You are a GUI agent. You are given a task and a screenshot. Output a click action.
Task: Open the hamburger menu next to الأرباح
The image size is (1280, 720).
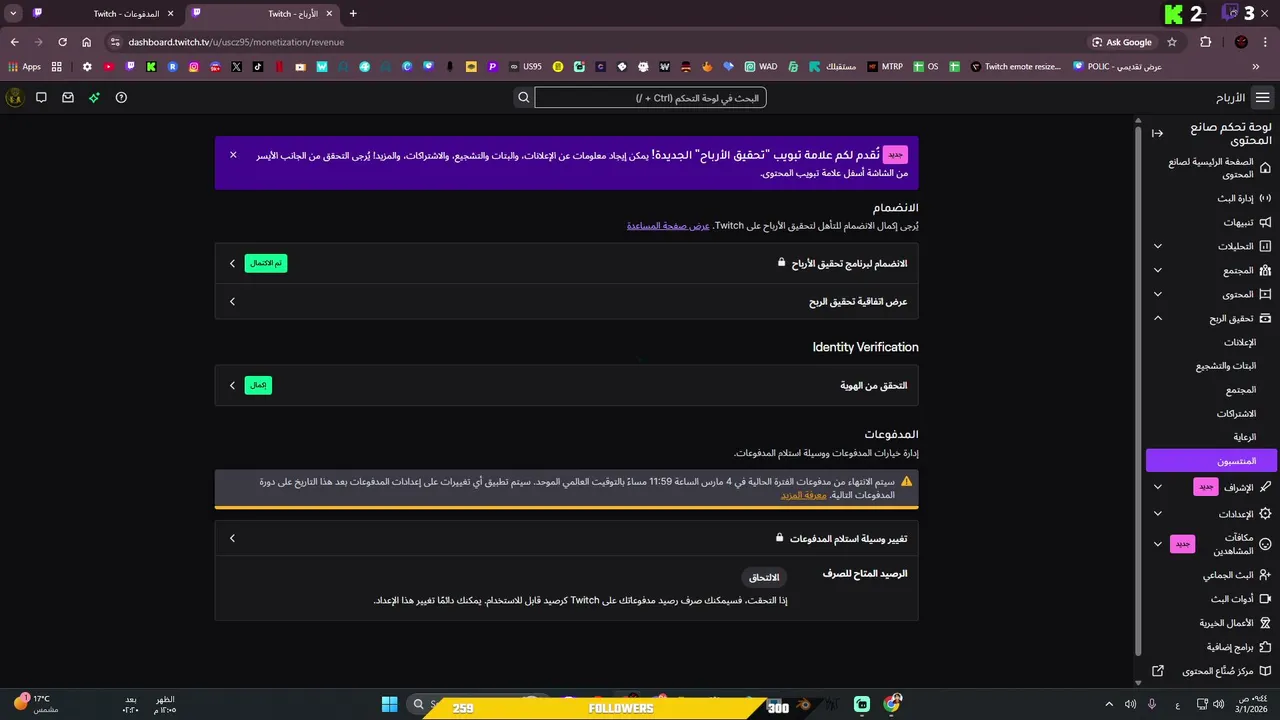click(x=1262, y=98)
